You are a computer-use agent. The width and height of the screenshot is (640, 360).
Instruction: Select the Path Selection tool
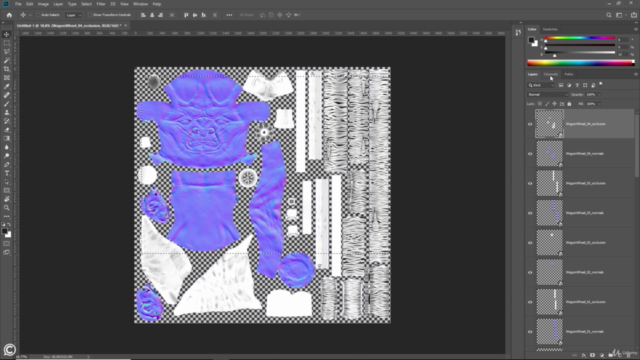coord(7,182)
